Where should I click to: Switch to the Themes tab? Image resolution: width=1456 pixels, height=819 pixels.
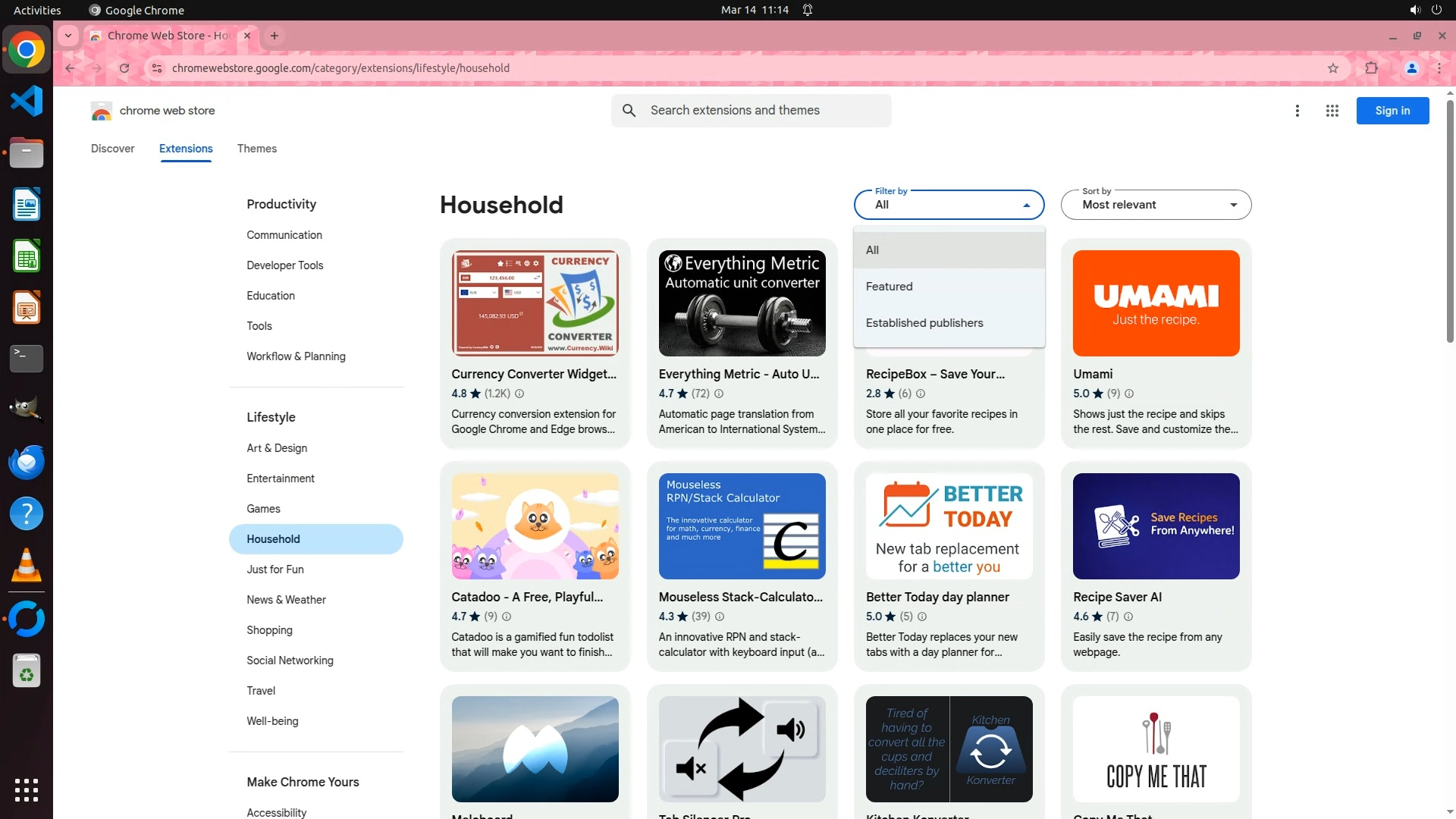(256, 149)
